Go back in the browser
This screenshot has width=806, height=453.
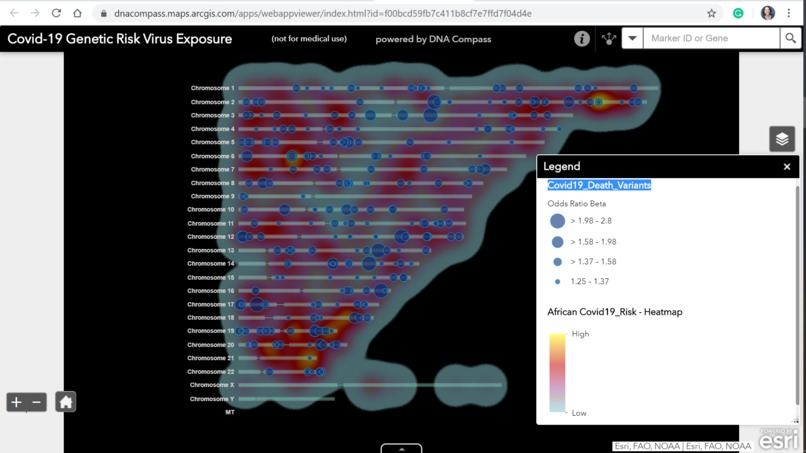(x=14, y=13)
